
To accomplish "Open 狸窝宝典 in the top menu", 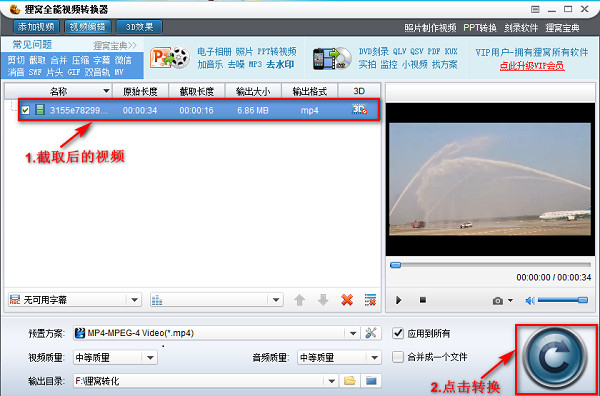I will click(562, 28).
